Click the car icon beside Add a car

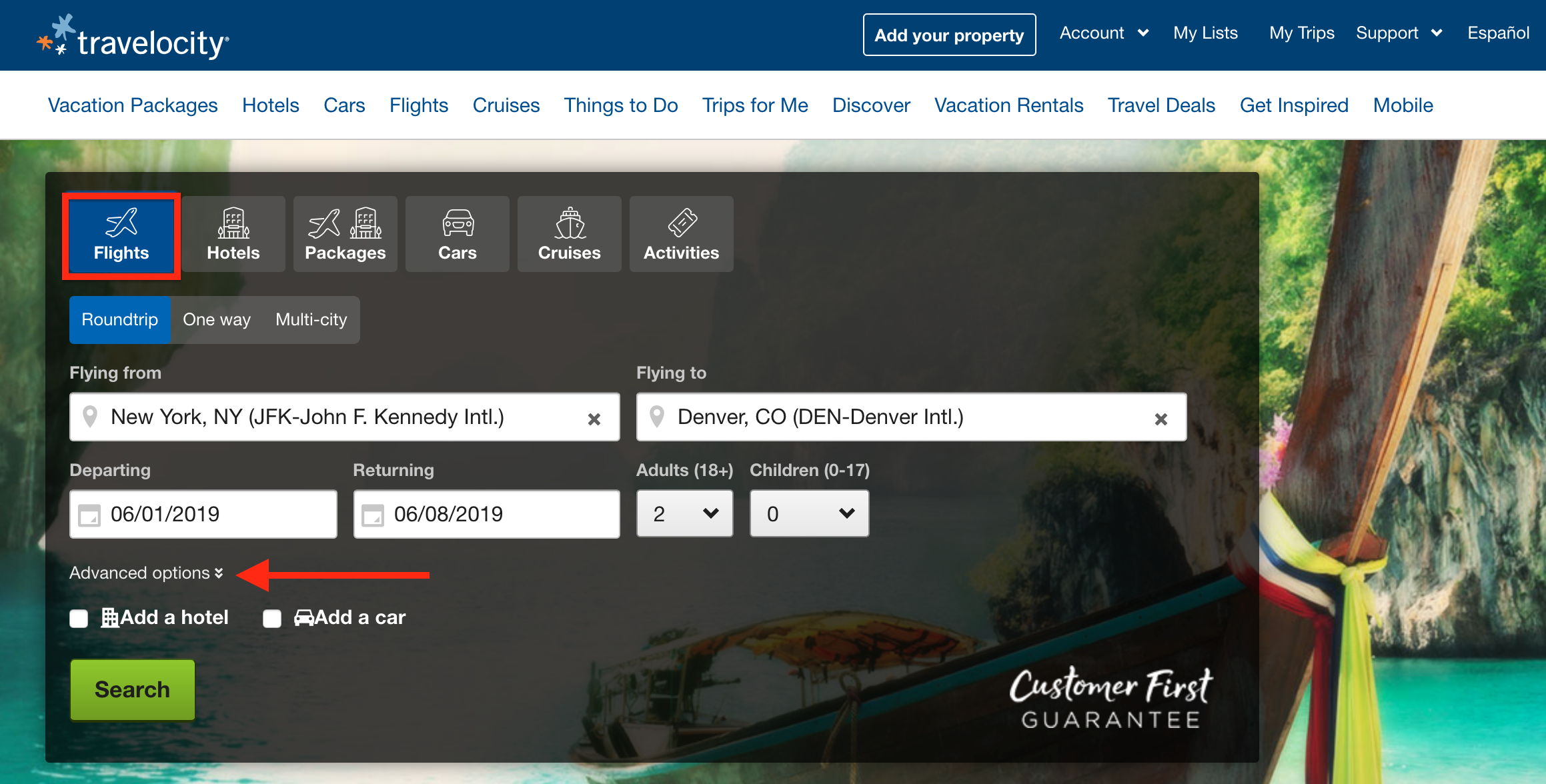point(304,618)
